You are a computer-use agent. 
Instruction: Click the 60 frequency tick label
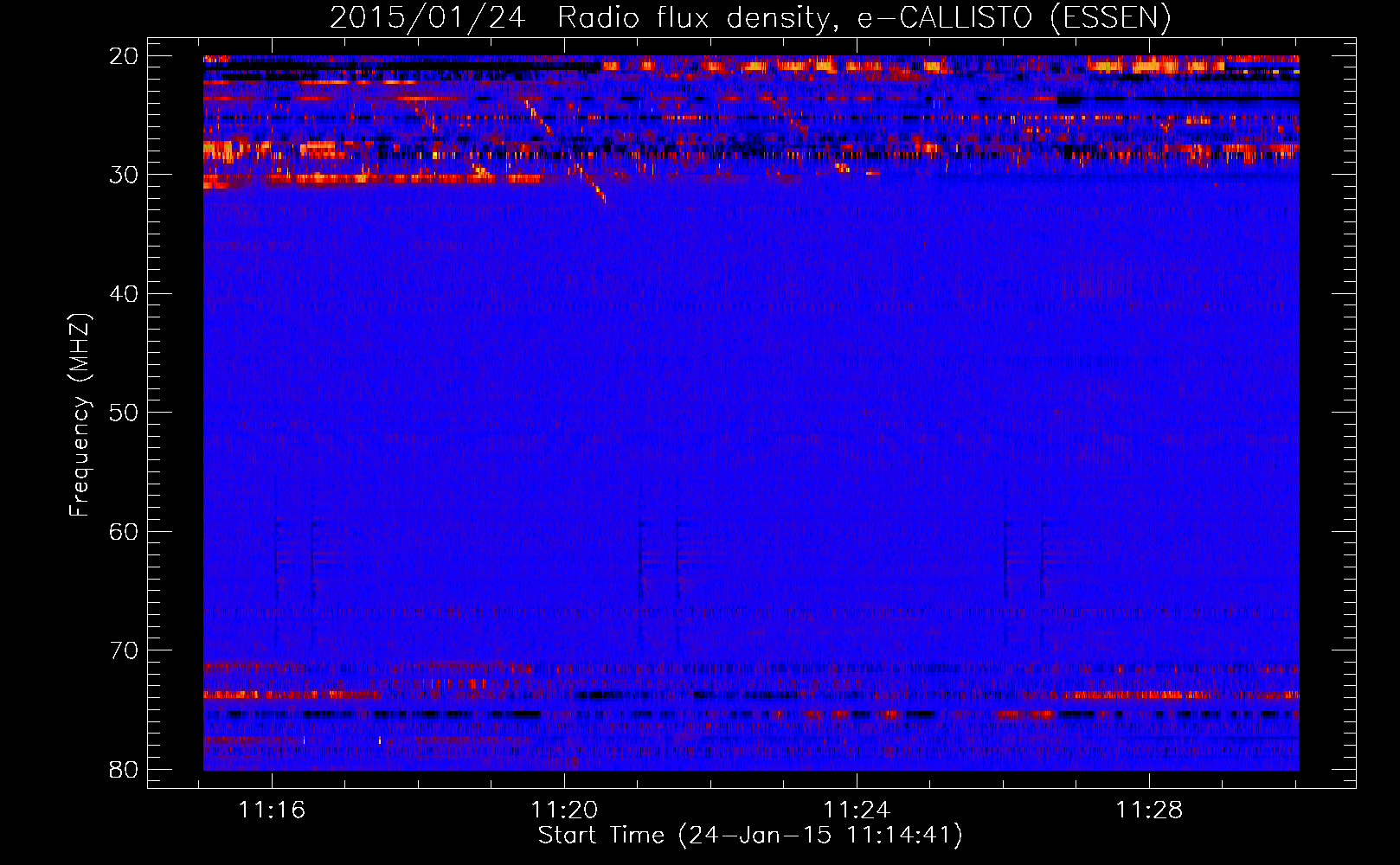[x=124, y=531]
